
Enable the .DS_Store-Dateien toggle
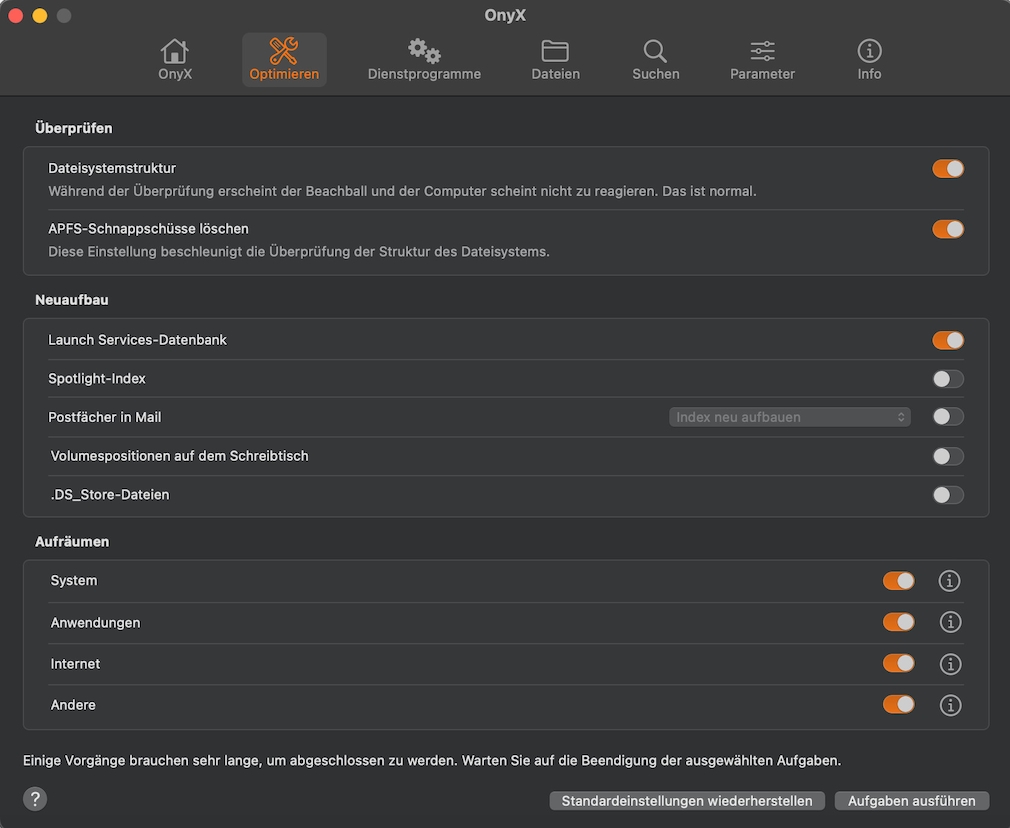pos(947,494)
